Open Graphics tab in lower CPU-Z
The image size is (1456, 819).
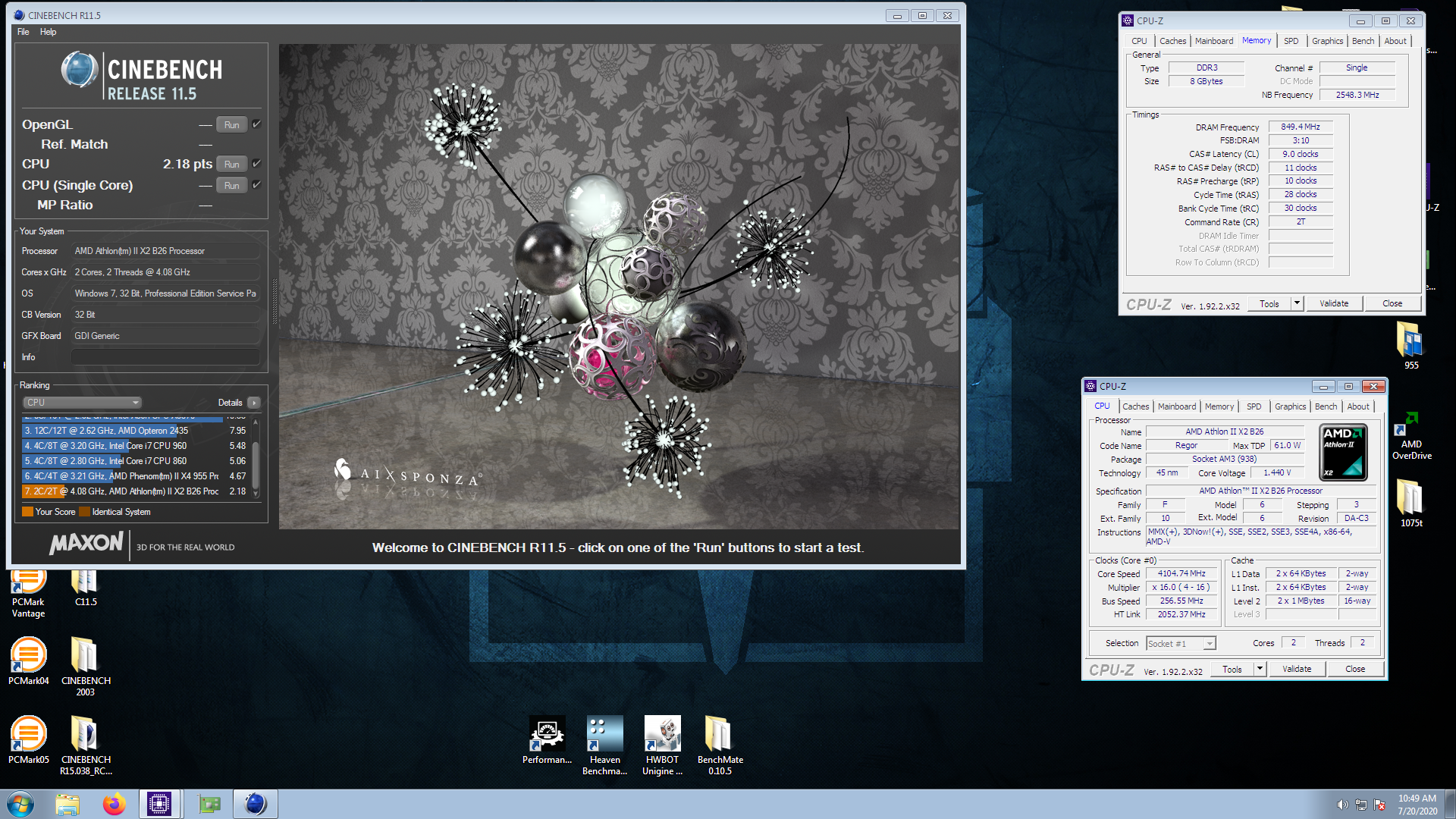(x=1290, y=406)
